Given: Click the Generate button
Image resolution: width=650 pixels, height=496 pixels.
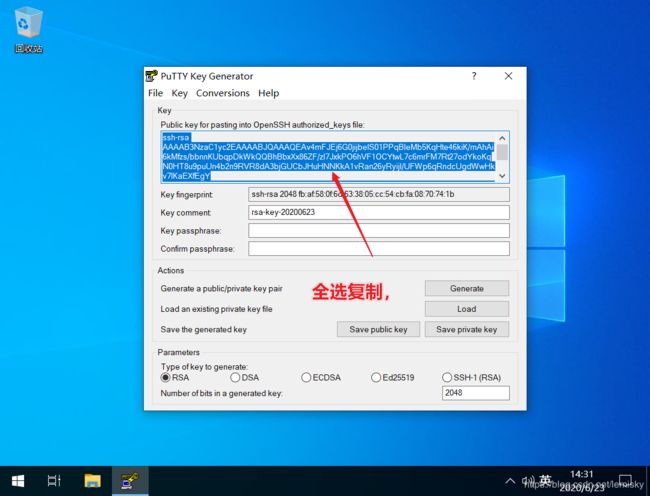Looking at the screenshot, I should coord(467,288).
